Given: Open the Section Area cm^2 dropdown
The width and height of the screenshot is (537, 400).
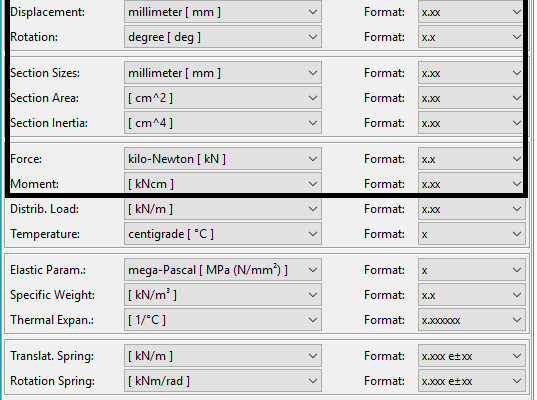Looking at the screenshot, I should tap(223, 98).
